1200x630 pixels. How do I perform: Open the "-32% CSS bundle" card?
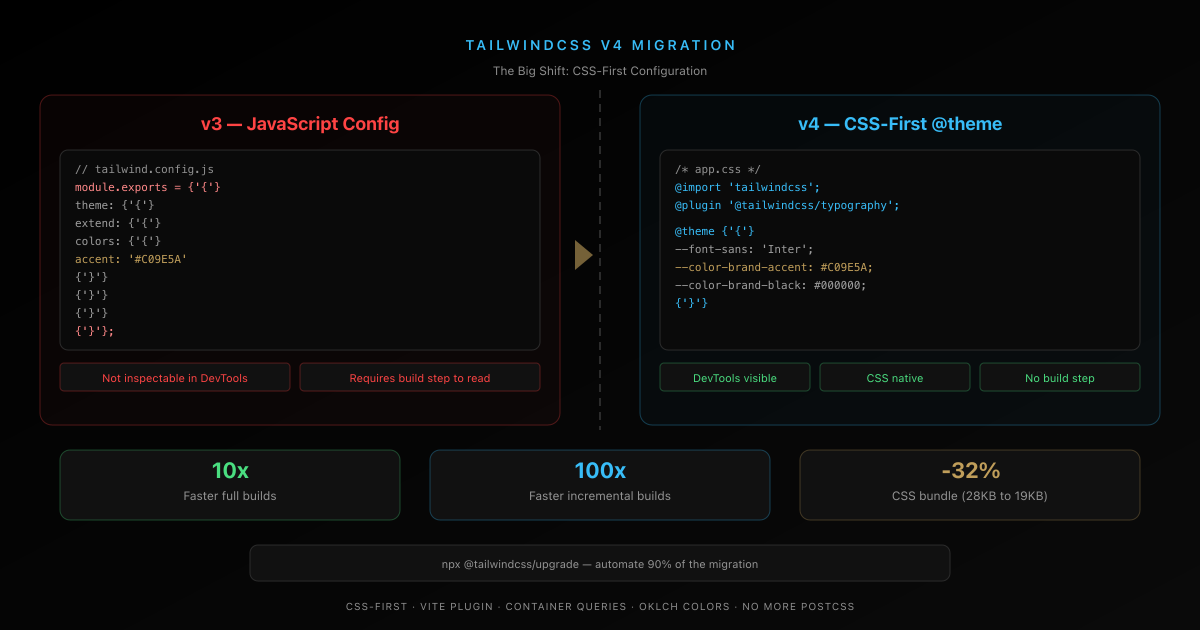coord(969,484)
